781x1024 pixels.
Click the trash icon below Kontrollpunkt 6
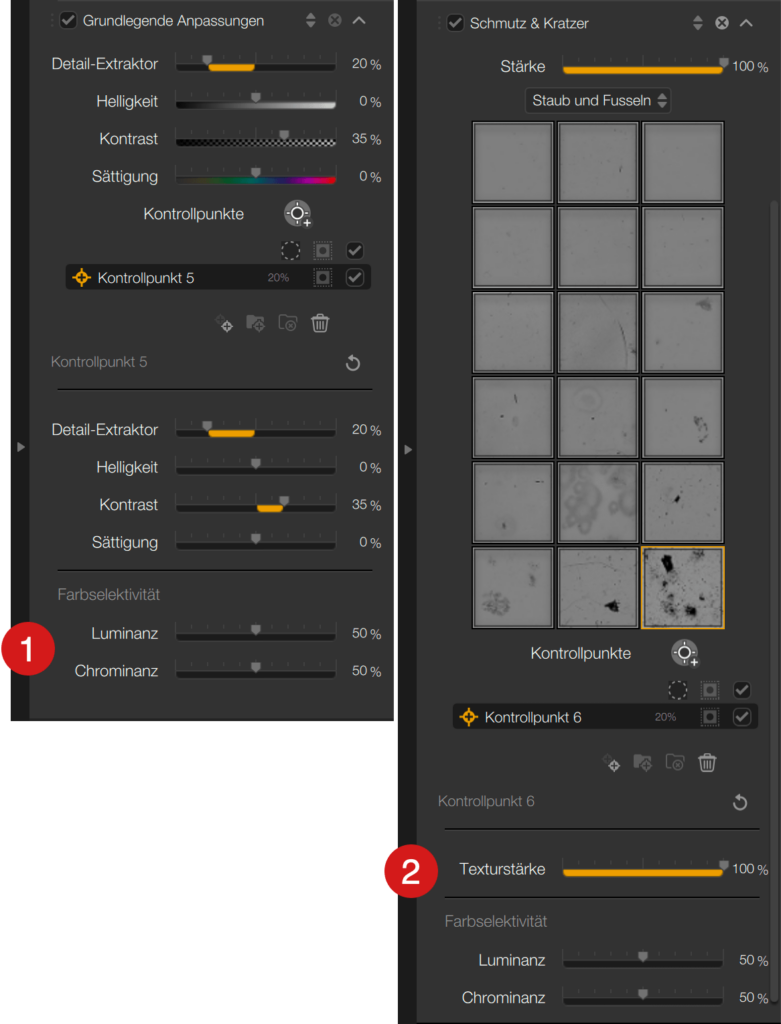(707, 763)
